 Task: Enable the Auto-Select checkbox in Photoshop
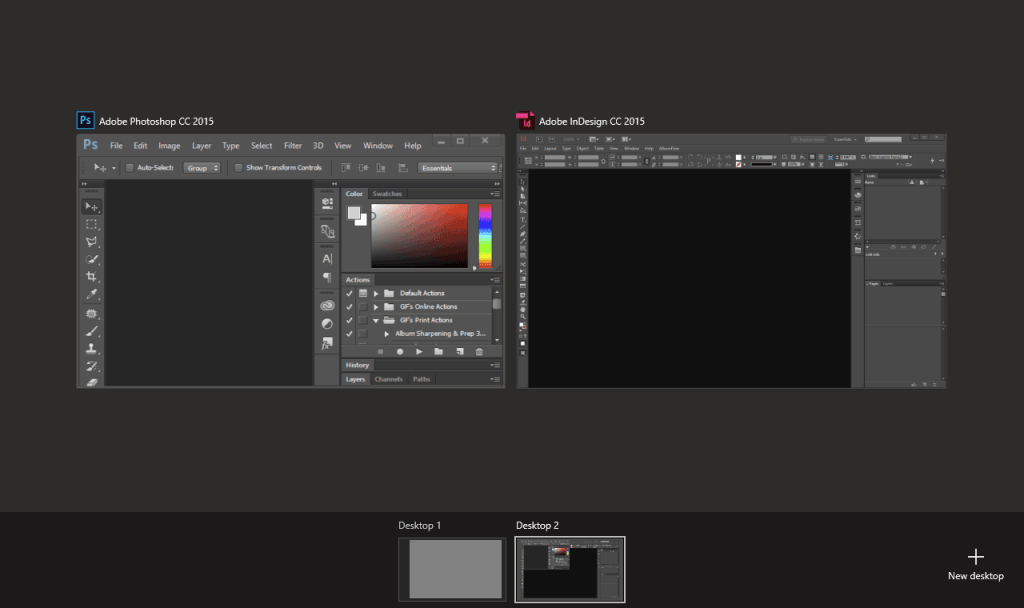(129, 168)
